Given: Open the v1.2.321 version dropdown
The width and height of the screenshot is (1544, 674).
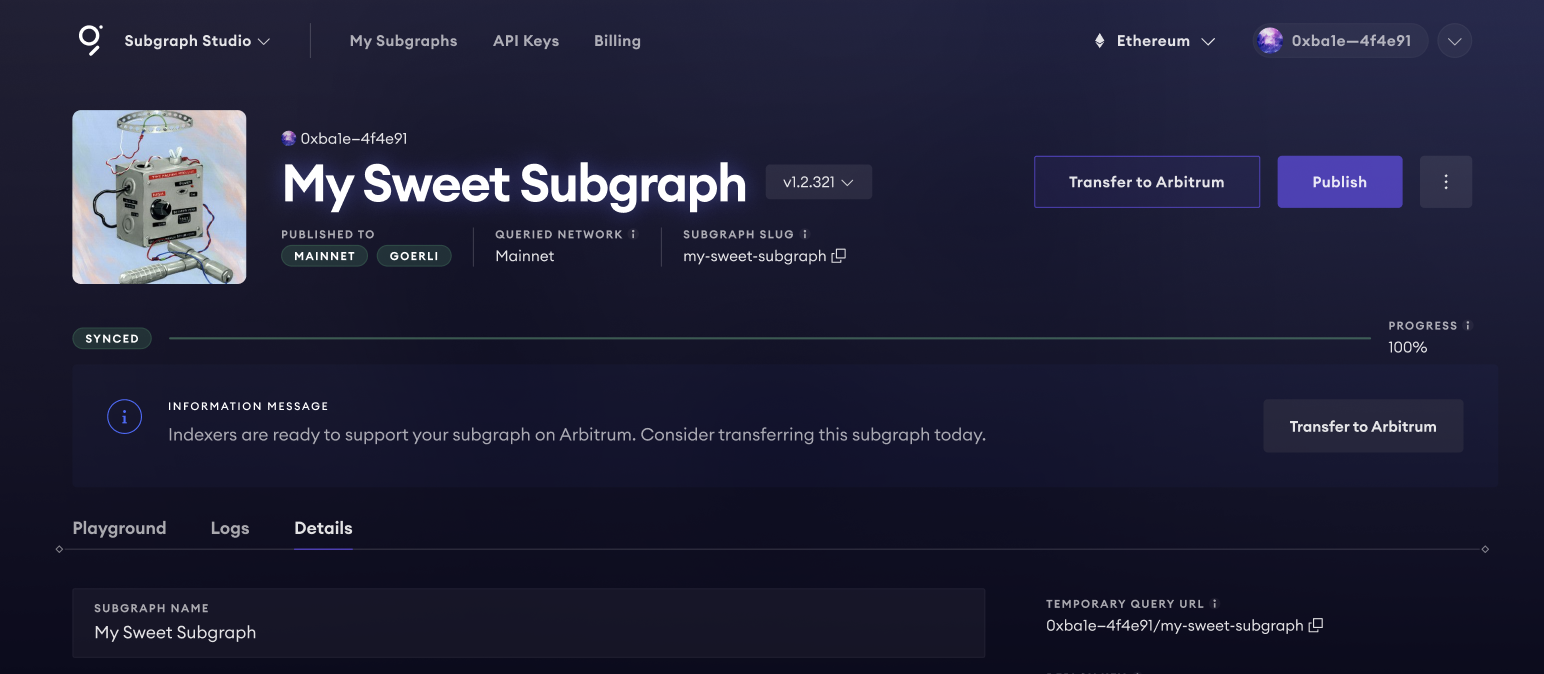Looking at the screenshot, I should [818, 182].
